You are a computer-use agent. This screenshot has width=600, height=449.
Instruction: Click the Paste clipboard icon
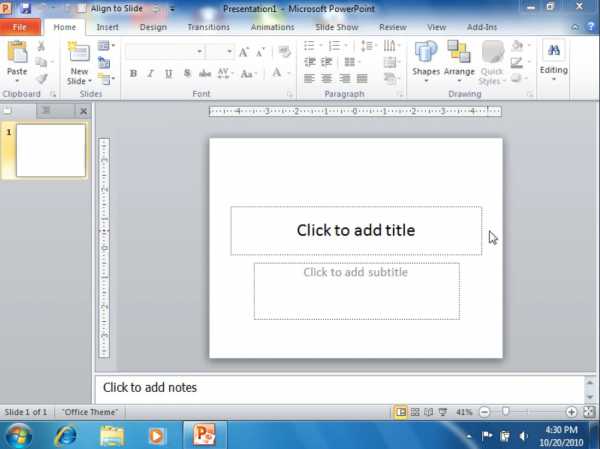[x=17, y=52]
